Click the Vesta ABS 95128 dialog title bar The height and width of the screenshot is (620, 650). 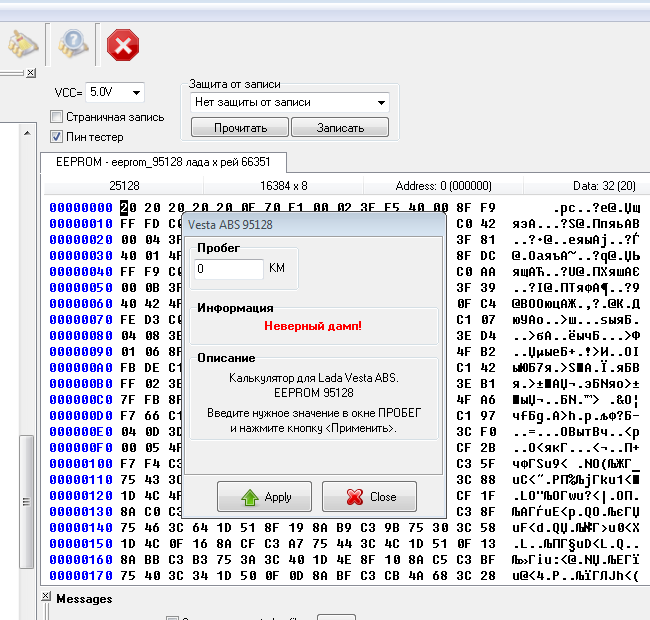[314, 225]
